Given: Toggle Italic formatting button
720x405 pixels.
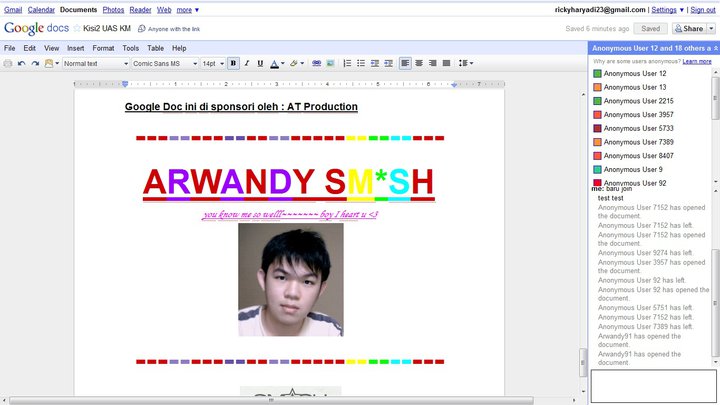Looking at the screenshot, I should pos(247,63).
